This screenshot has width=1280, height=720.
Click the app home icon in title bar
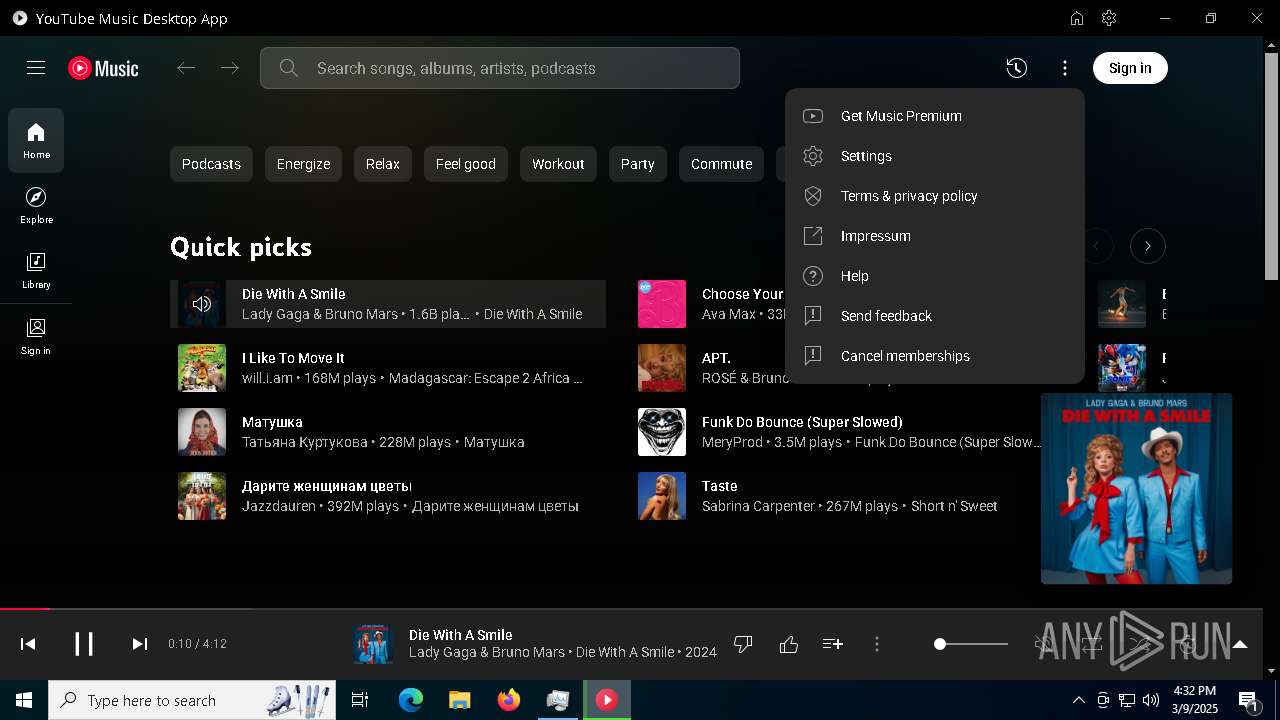(1077, 18)
